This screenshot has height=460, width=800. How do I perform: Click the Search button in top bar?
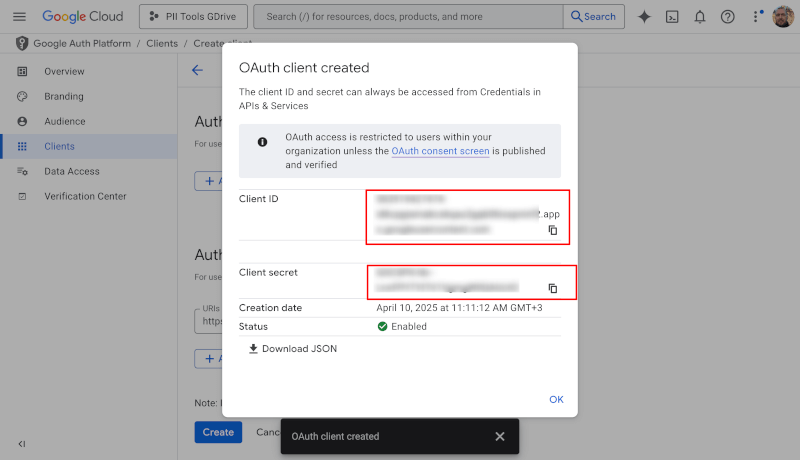[594, 17]
